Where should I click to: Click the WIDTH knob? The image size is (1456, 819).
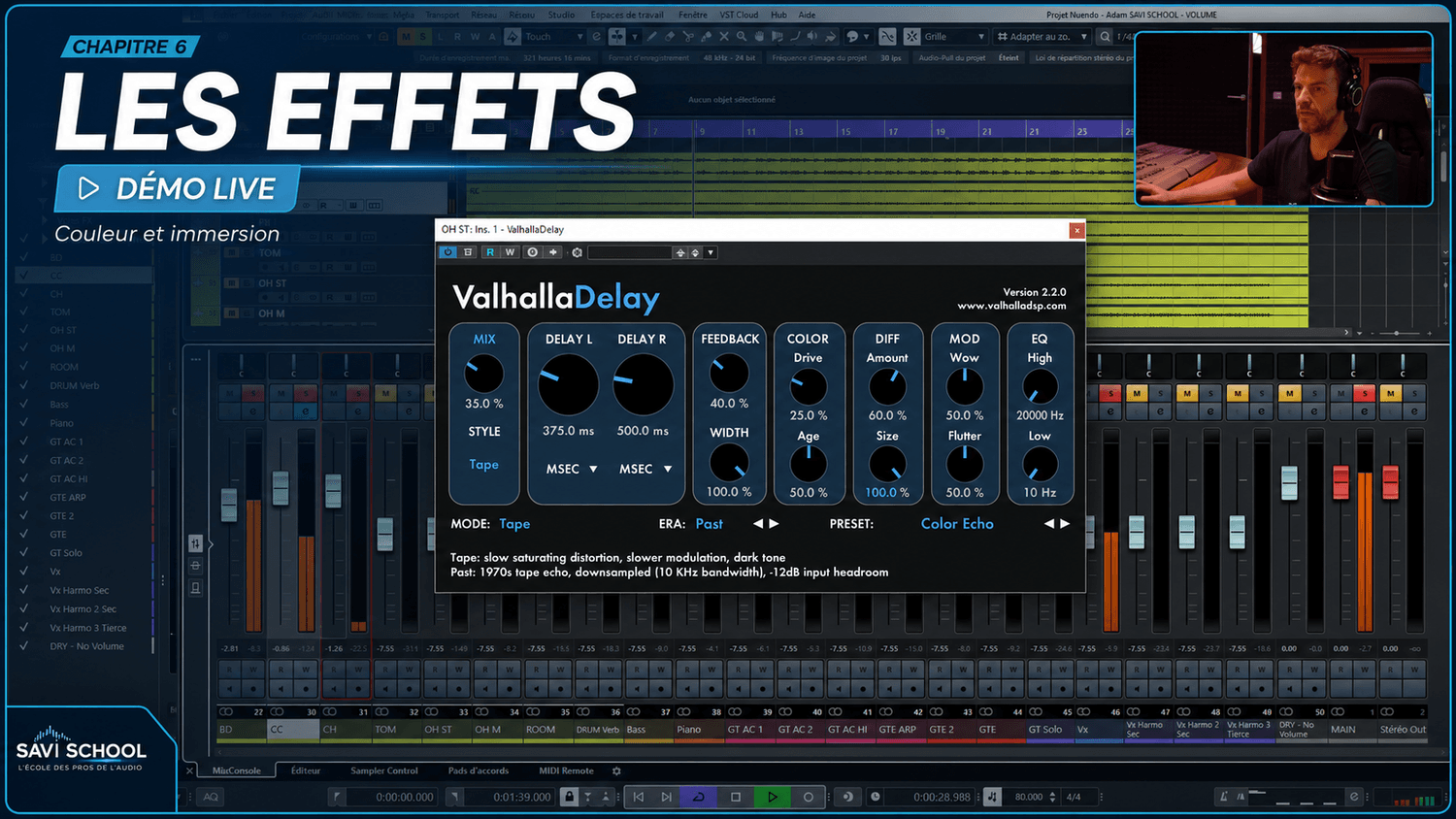pyautogui.click(x=729, y=463)
